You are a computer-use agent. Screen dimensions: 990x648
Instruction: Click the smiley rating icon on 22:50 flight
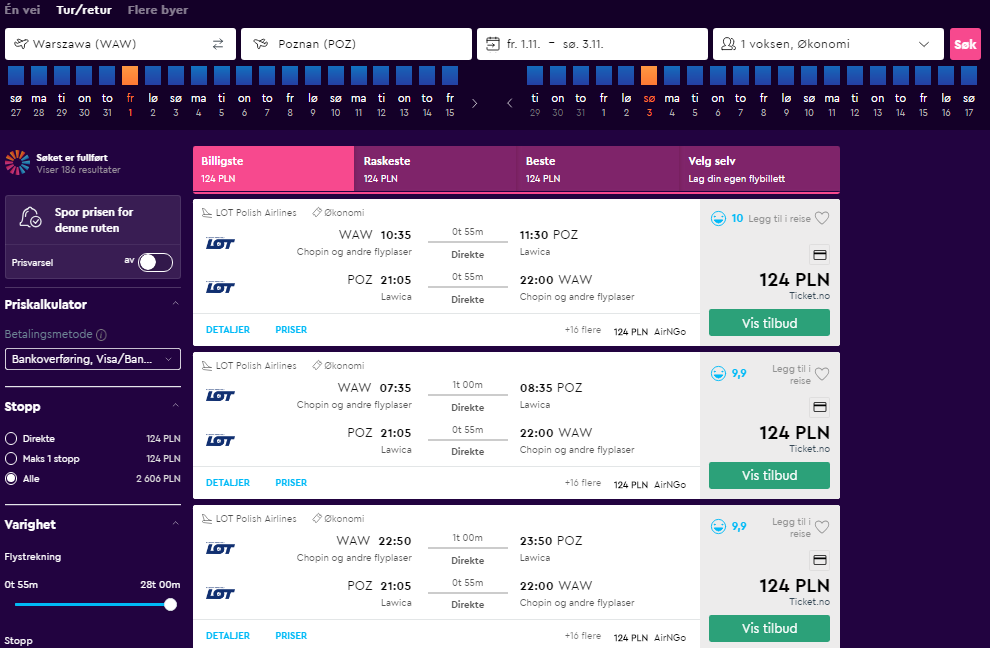pos(718,527)
